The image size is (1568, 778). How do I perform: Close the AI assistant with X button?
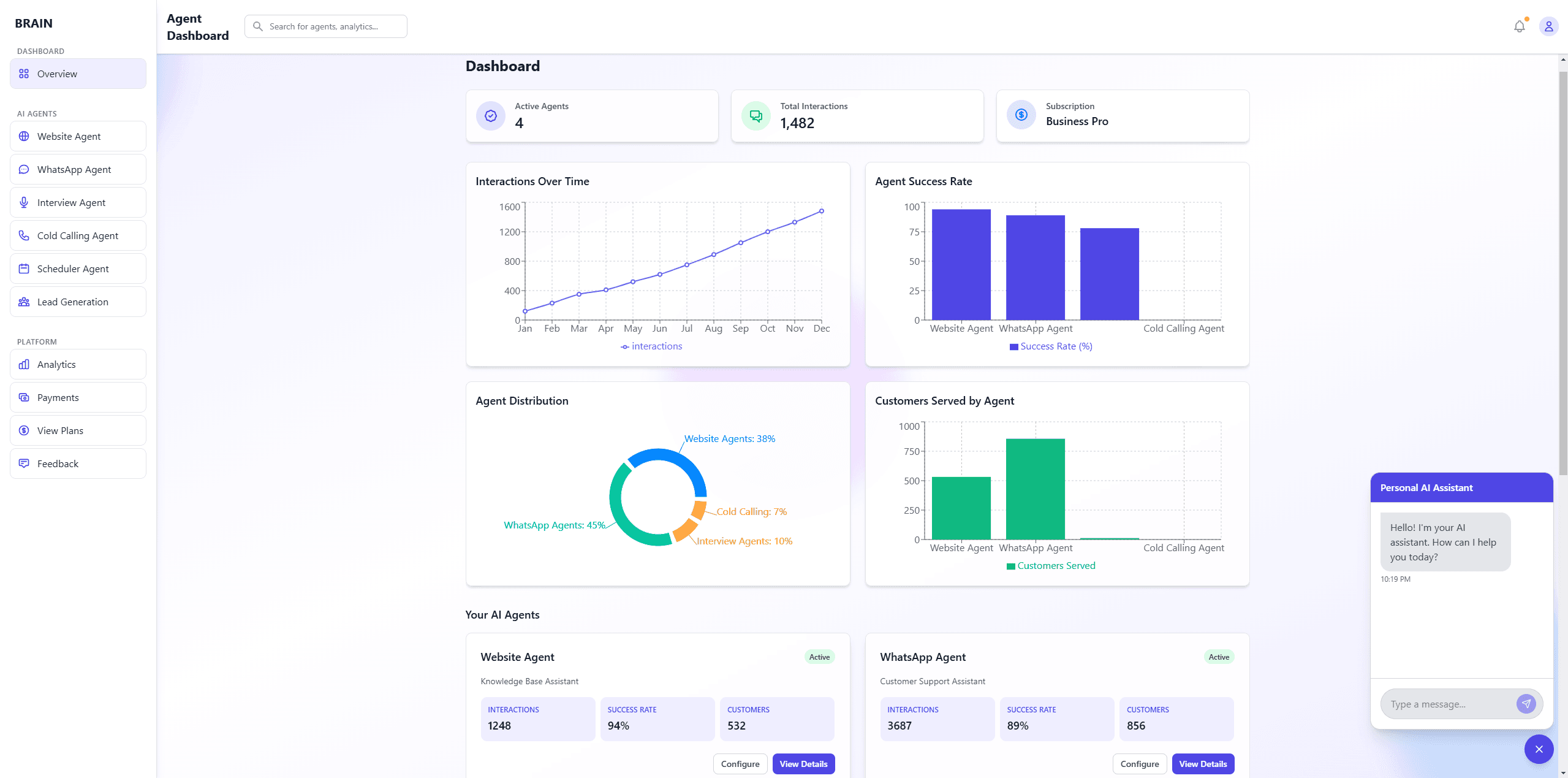[1539, 749]
